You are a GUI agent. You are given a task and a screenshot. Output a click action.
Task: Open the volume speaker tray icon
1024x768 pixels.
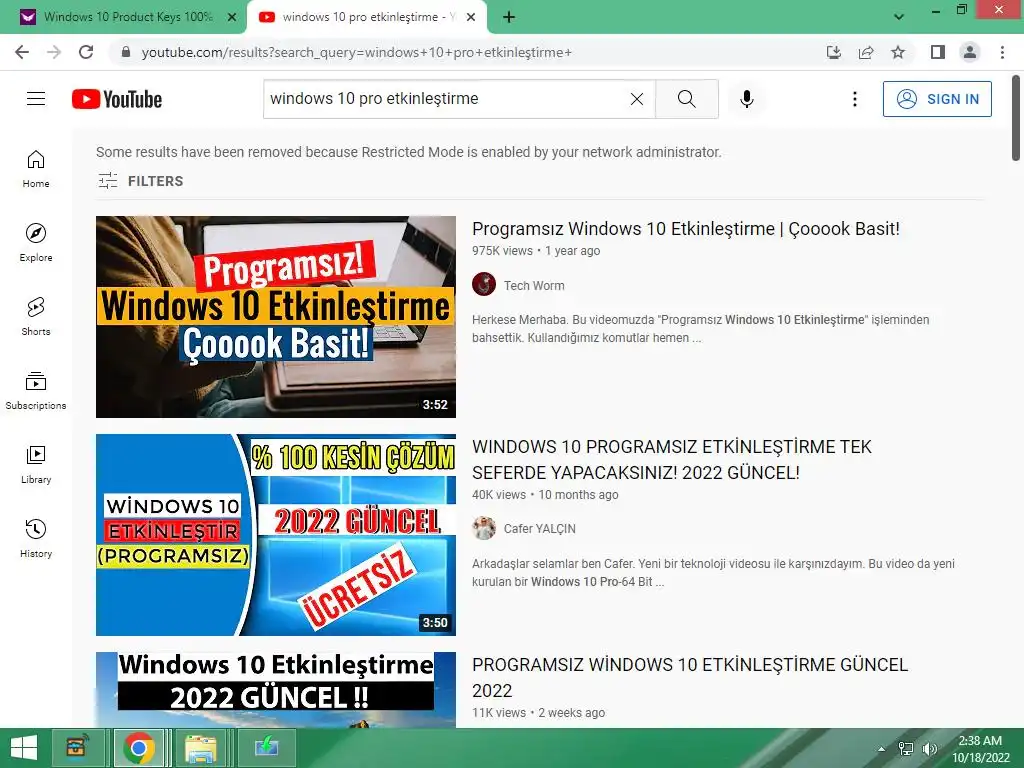pos(929,749)
